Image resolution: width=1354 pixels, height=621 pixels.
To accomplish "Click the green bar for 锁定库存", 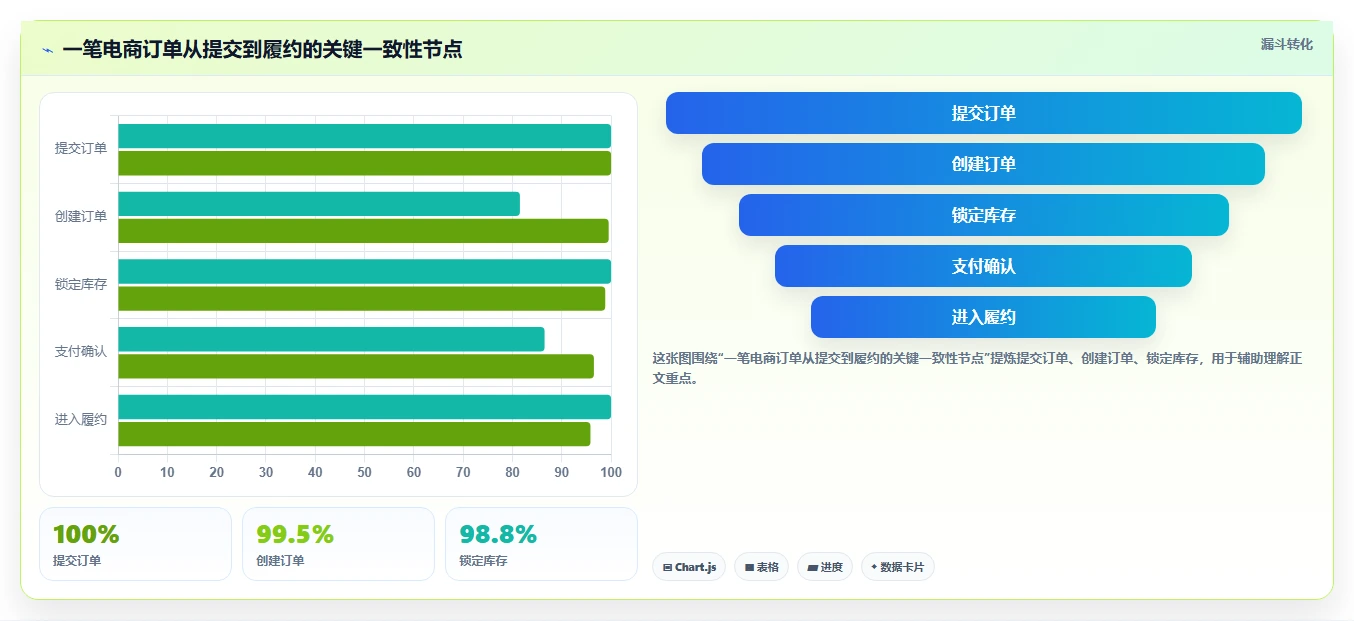I will (x=361, y=298).
